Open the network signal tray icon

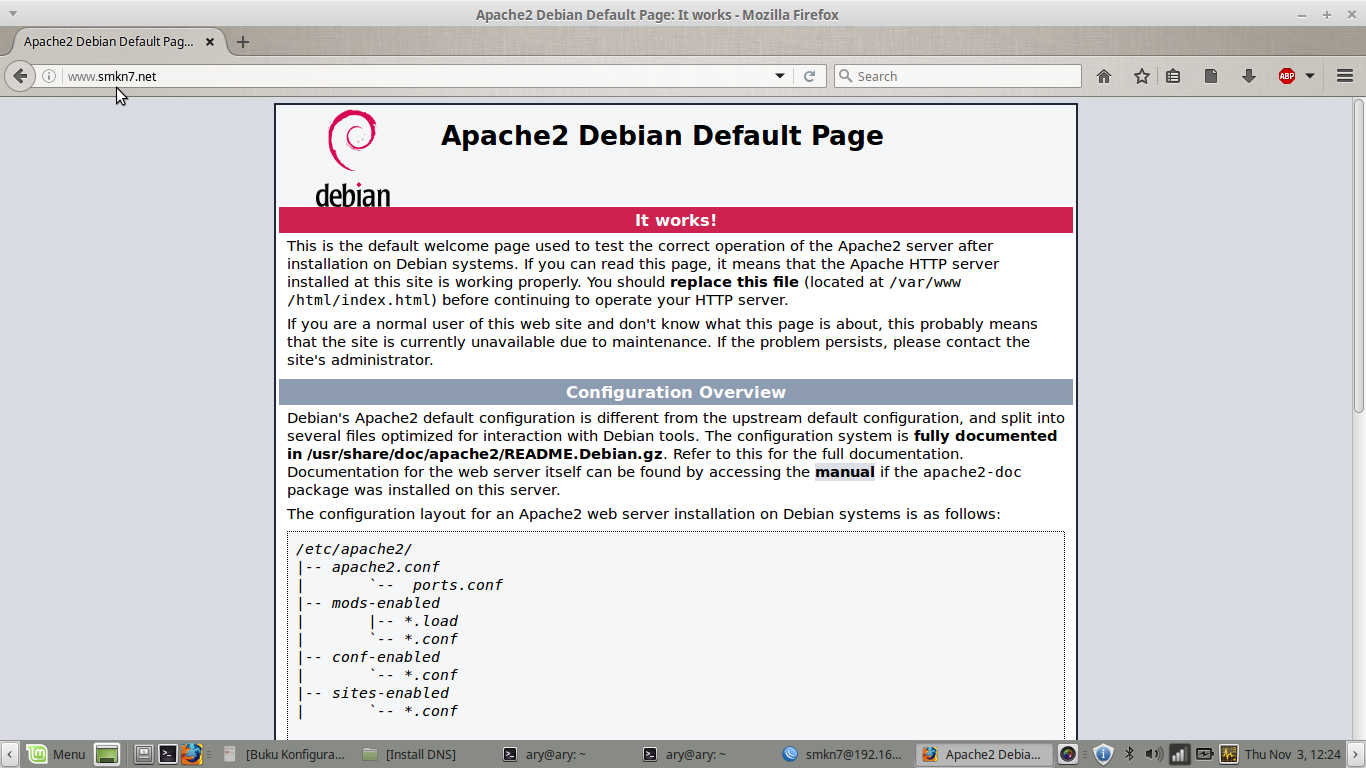1179,754
